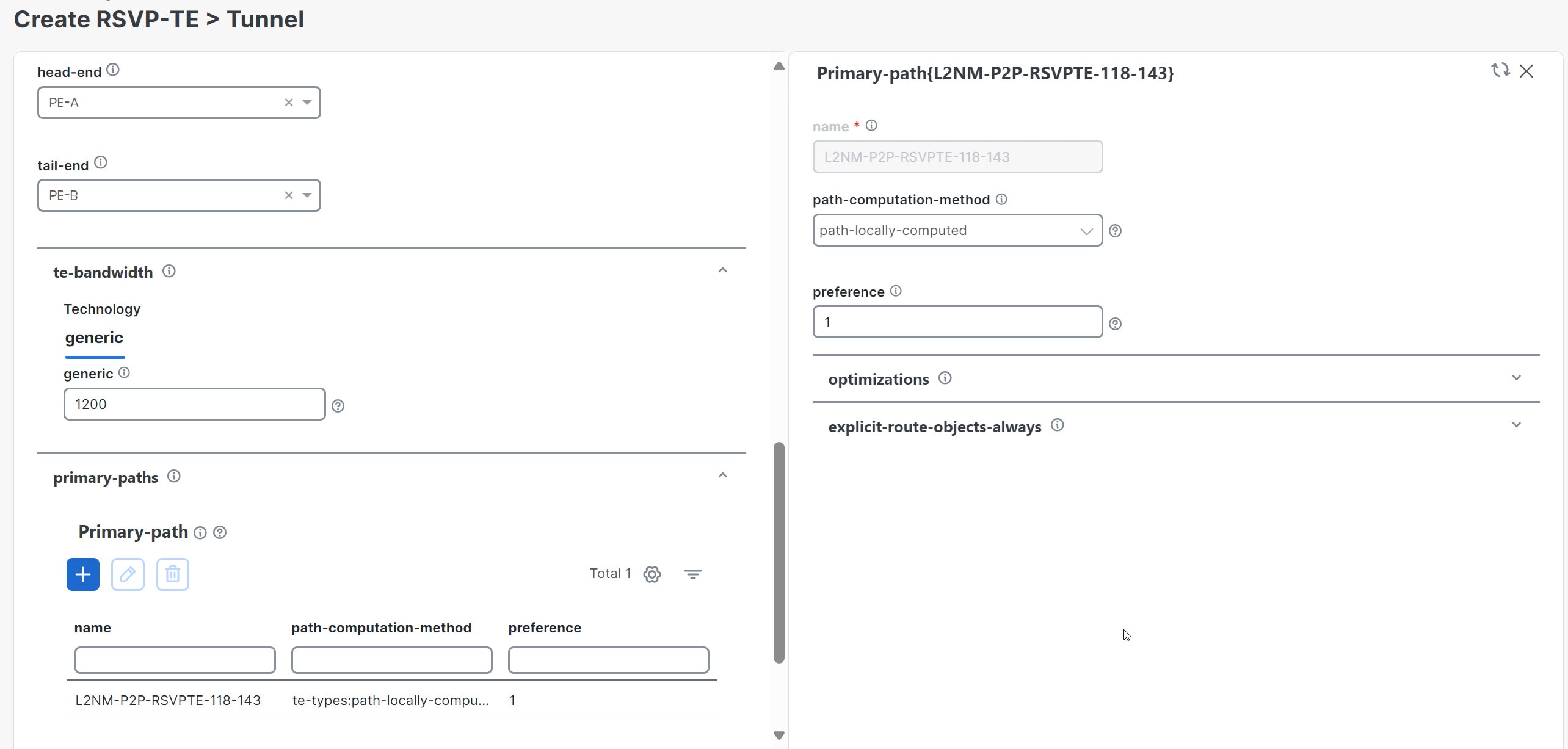
Task: Open the table settings gear icon
Action: [x=652, y=574]
